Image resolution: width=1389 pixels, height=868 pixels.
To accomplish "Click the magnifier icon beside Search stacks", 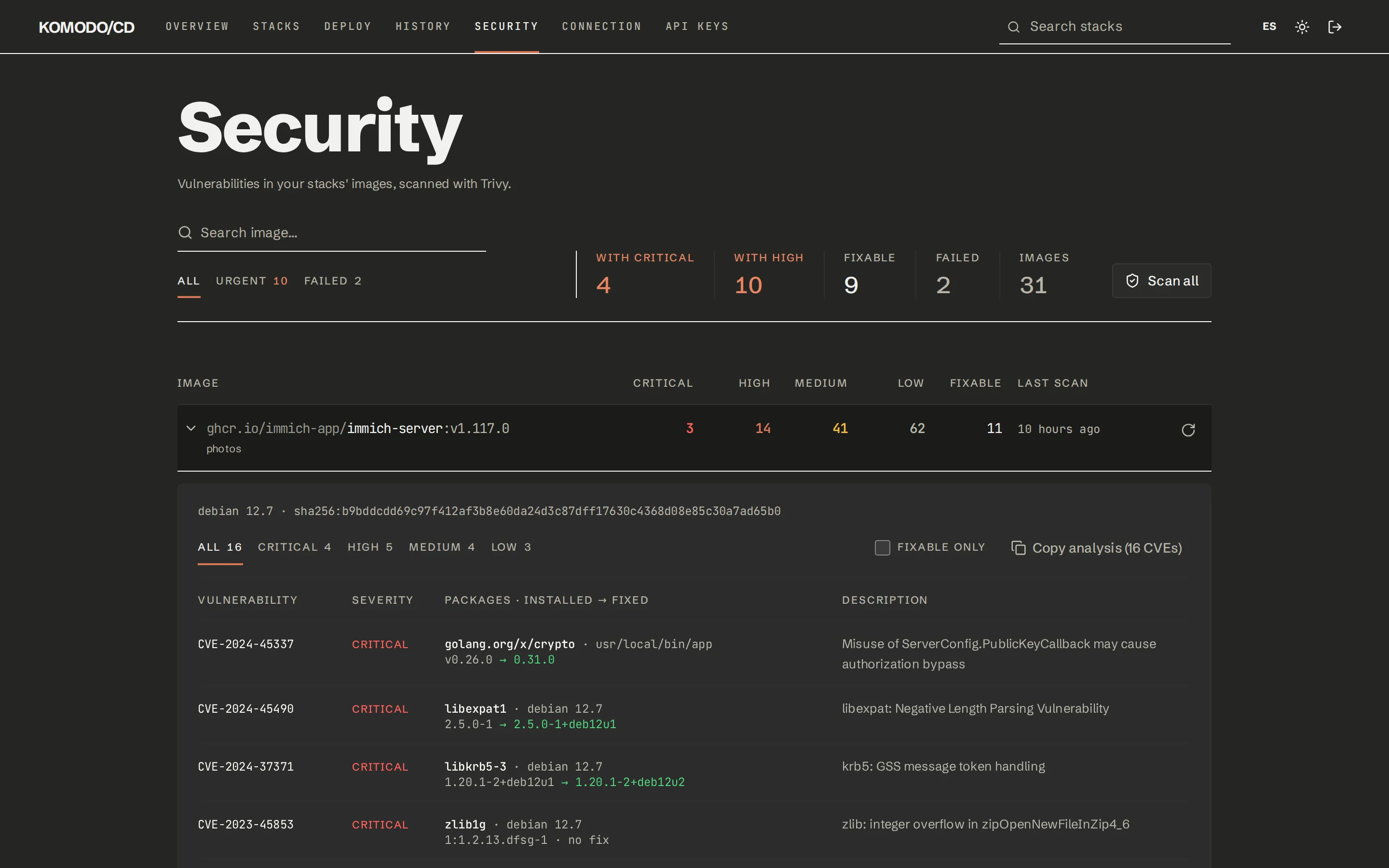I will point(1014,27).
